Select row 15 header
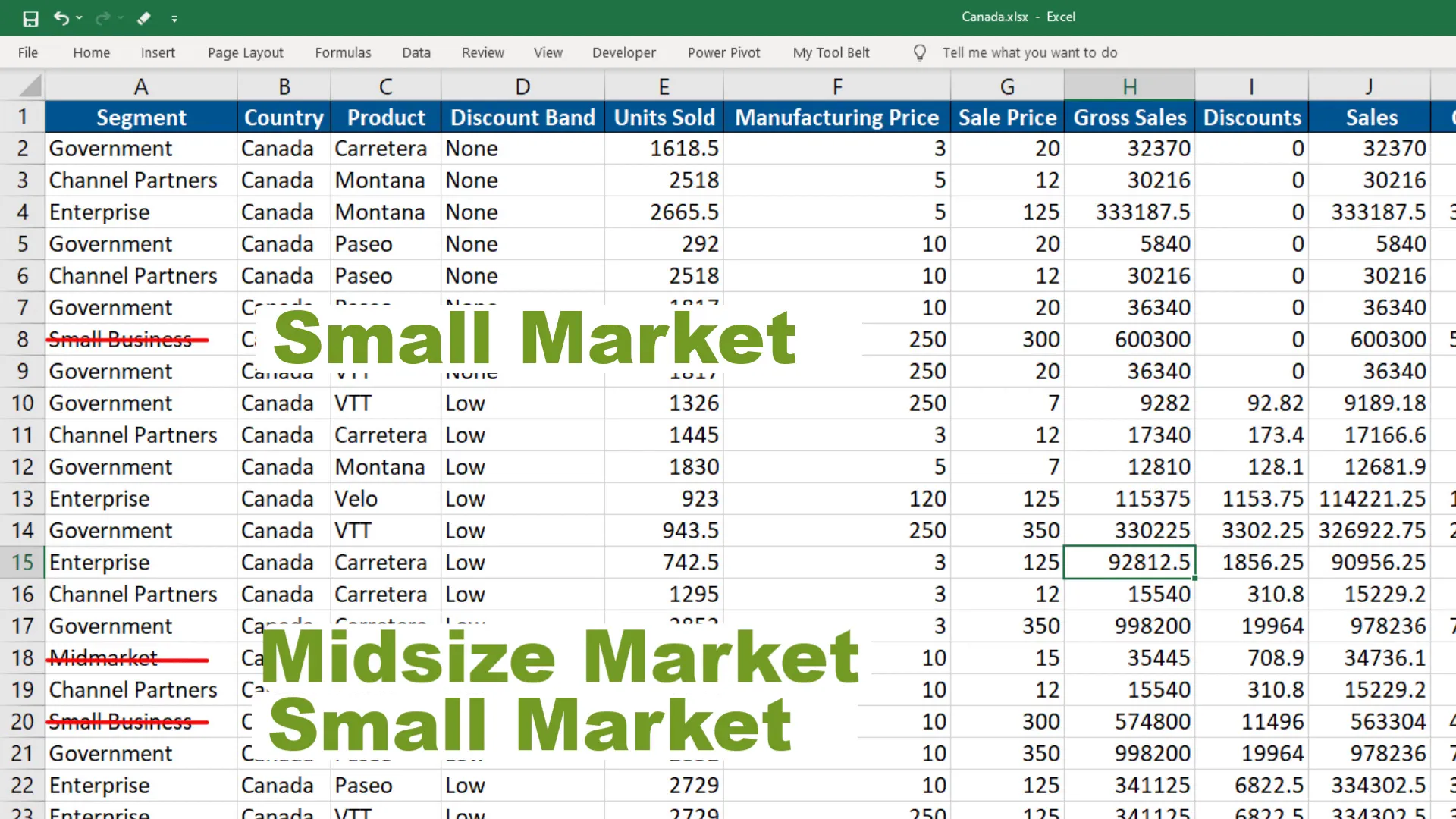1456x819 pixels. point(23,563)
